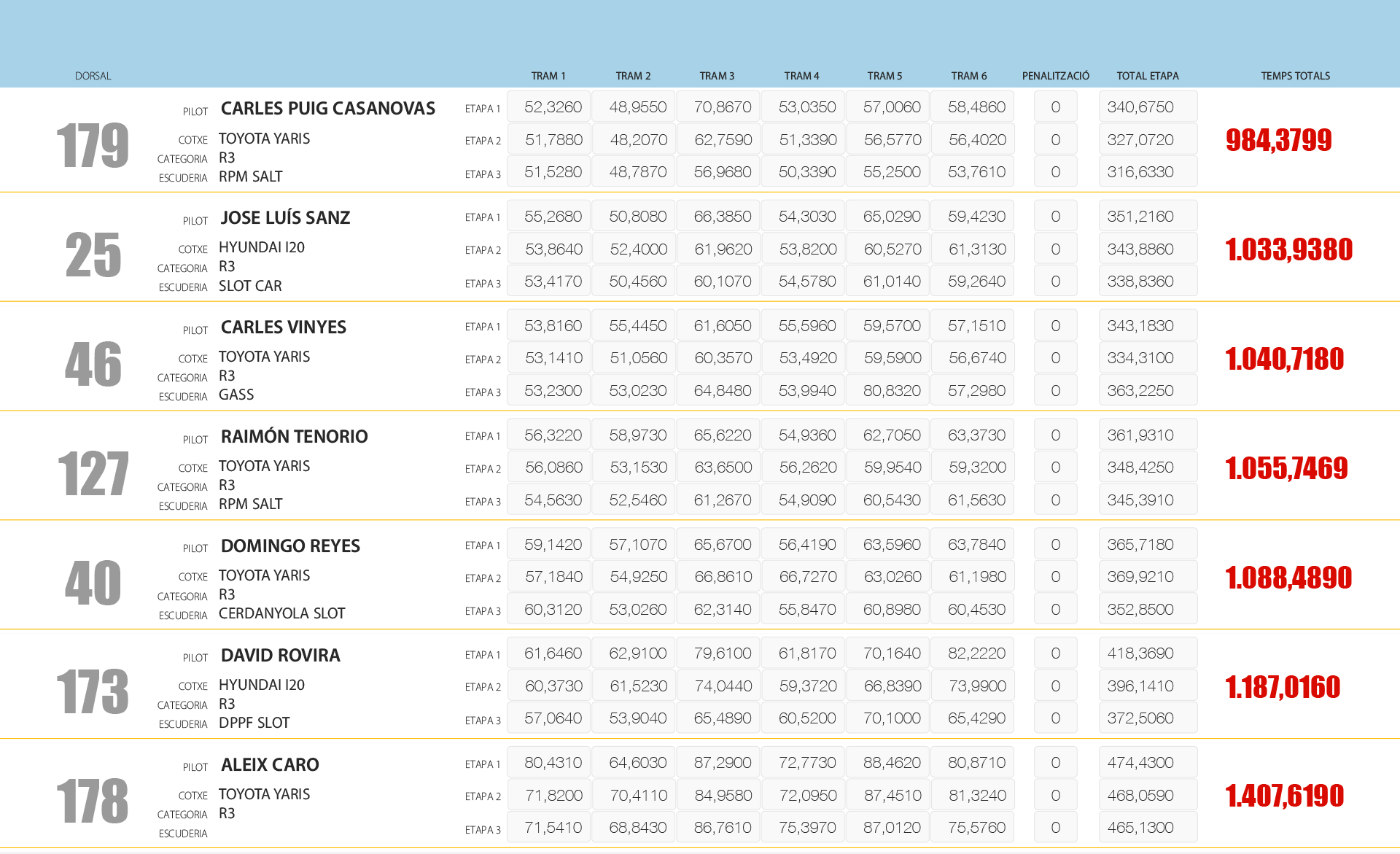
Task: Select Tram 4 time 66,7270
Action: [806, 577]
